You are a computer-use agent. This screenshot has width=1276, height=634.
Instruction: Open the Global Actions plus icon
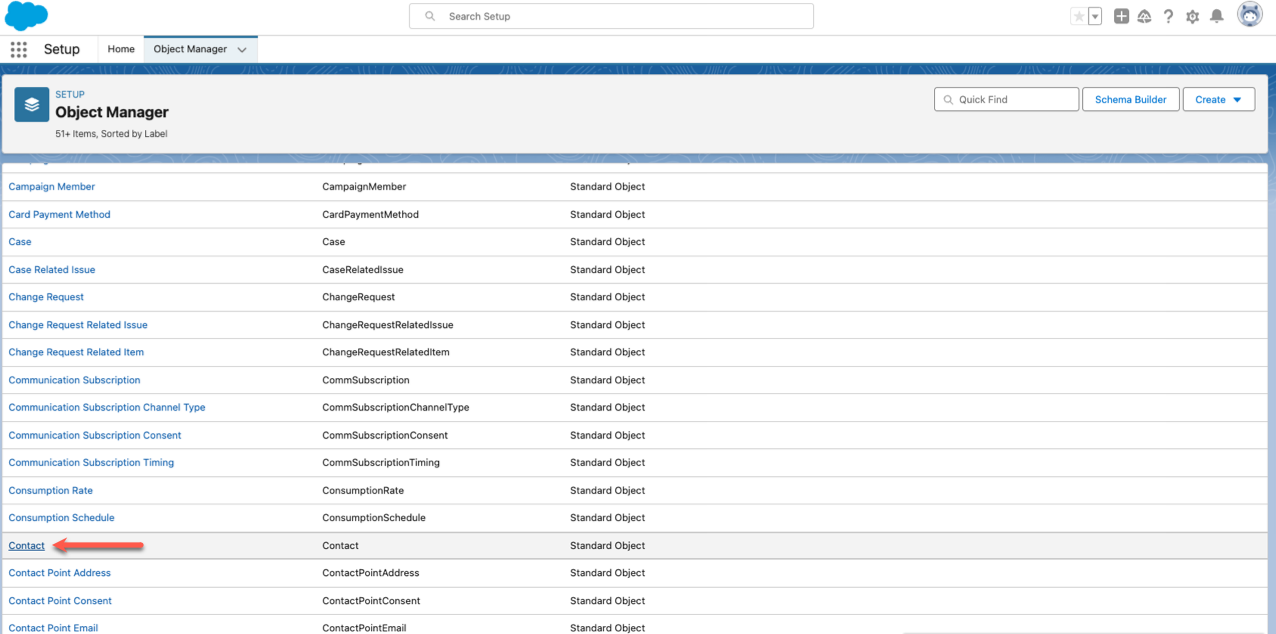pyautogui.click(x=1121, y=17)
